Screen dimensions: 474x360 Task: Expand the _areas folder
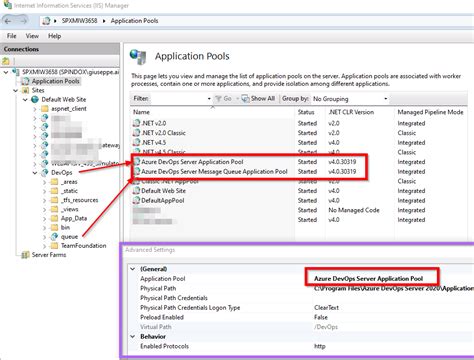tap(44, 182)
